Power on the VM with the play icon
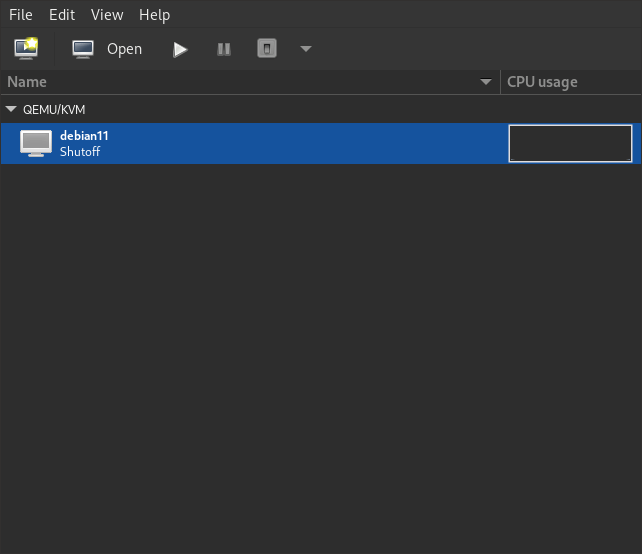This screenshot has height=554, width=642. pos(180,48)
